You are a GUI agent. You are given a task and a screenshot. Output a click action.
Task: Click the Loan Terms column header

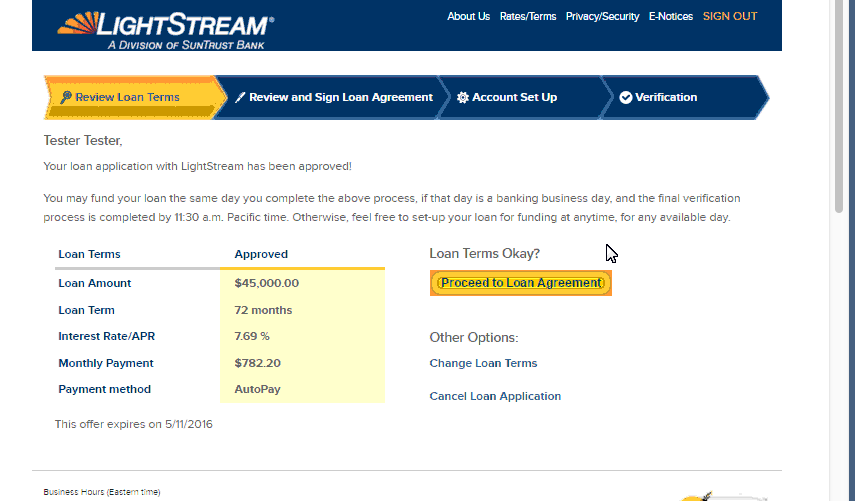[89, 254]
